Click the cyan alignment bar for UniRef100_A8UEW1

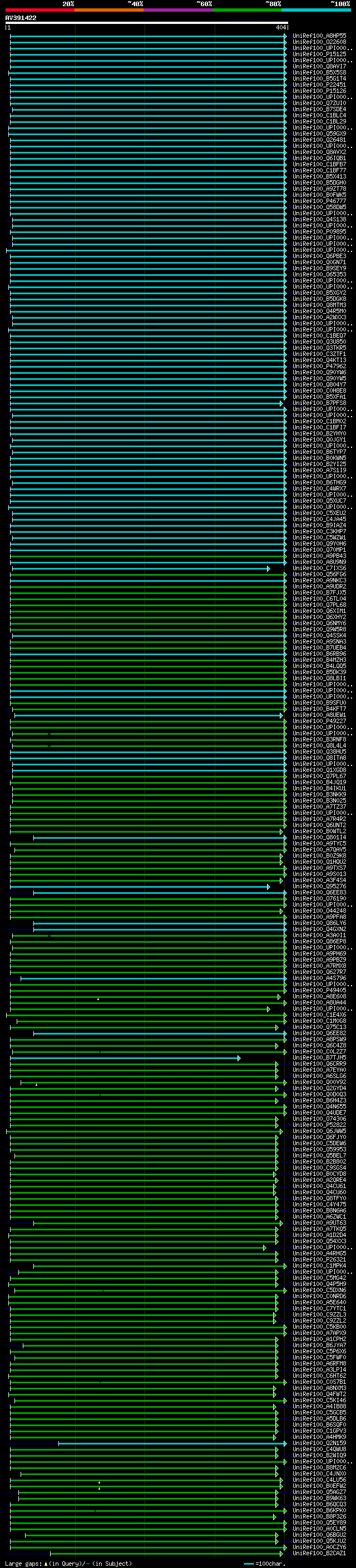tap(149, 715)
